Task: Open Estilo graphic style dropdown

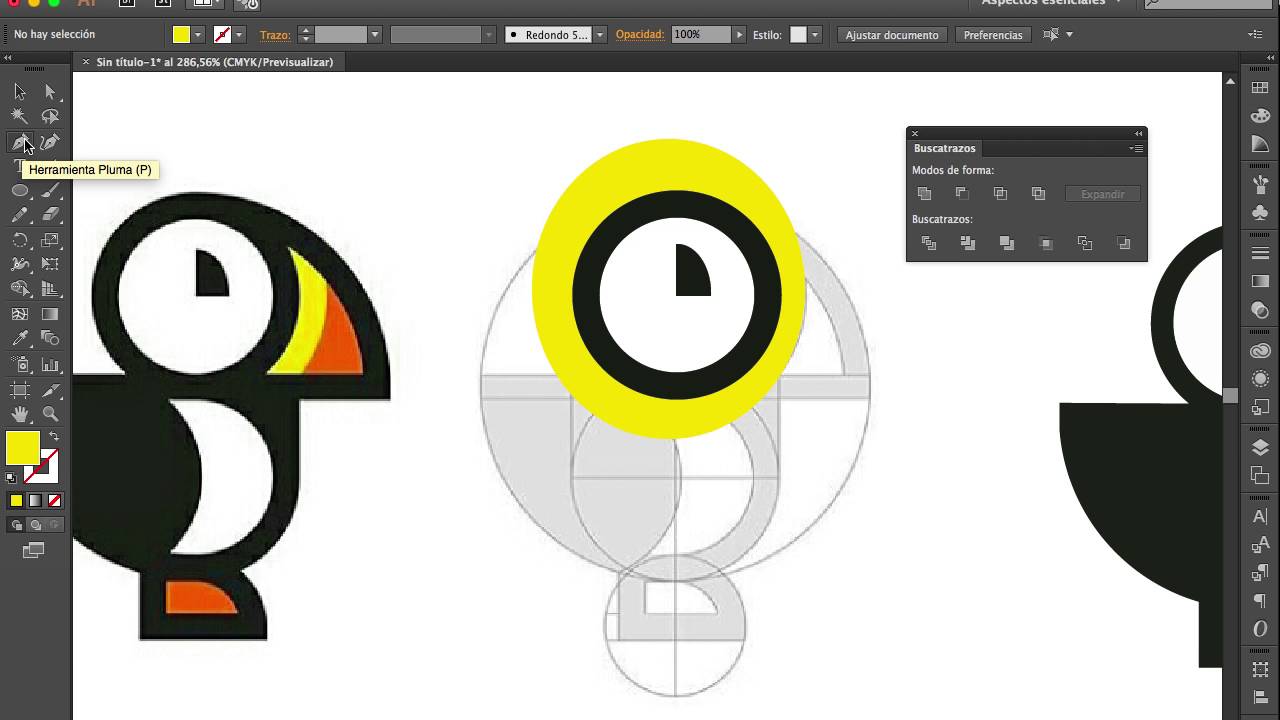Action: coord(815,35)
